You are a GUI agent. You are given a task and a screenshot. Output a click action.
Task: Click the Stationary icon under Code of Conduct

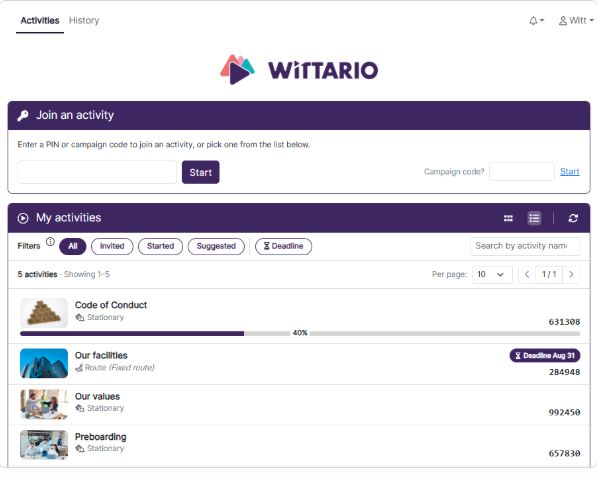point(80,317)
